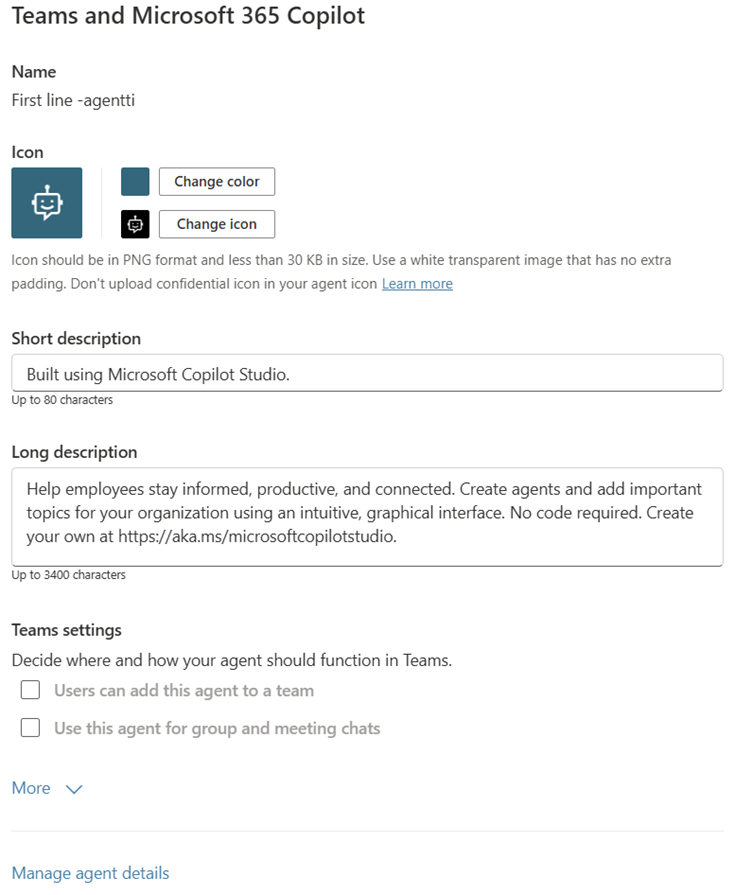
Task: Click the large teal agent icon preview
Action: pyautogui.click(x=47, y=203)
